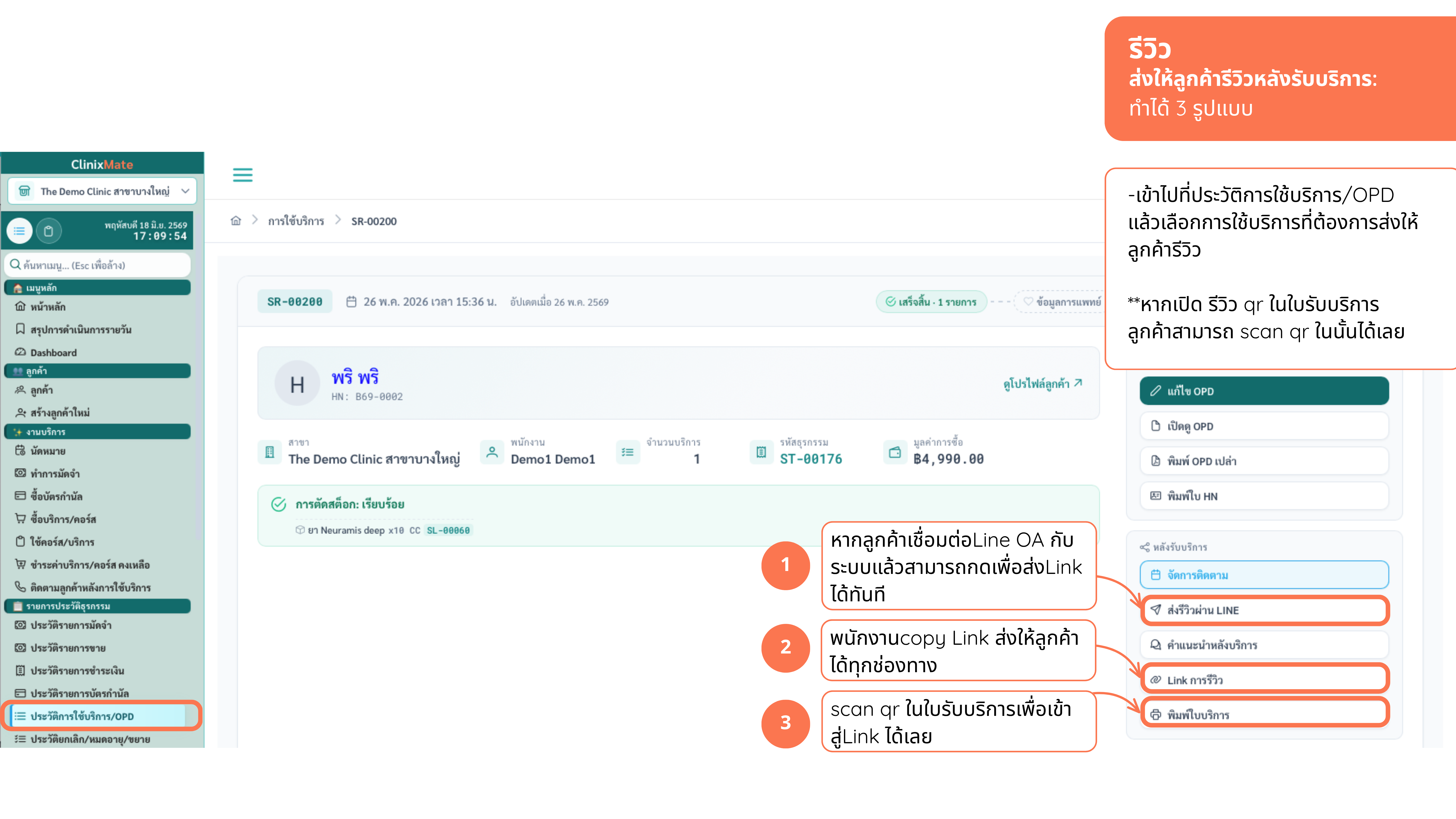Click the hamburger menu icon above breadcrumb
The height and width of the screenshot is (819, 1456).
(242, 175)
